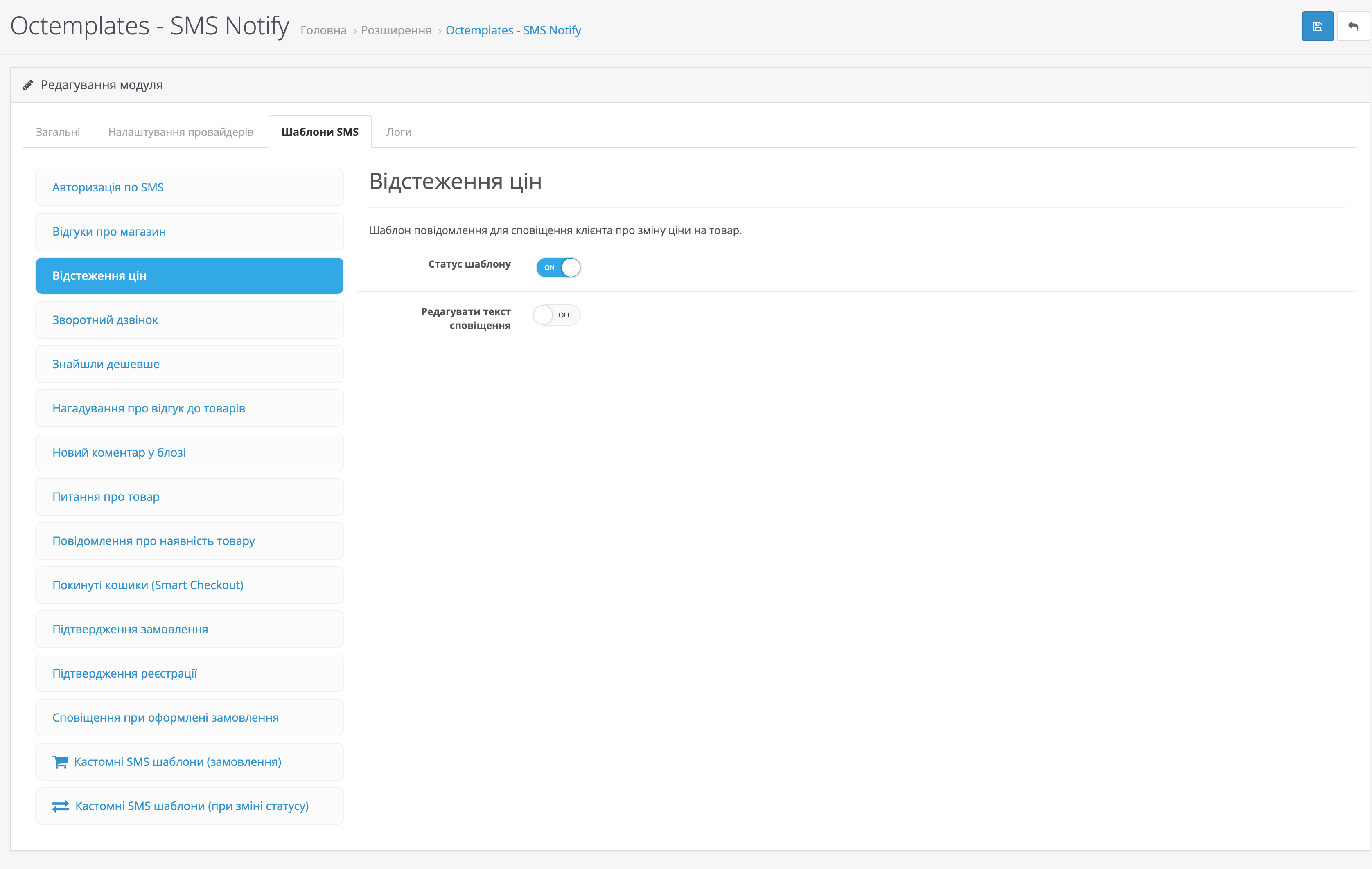This screenshot has height=869, width=1372.
Task: Click the shopping cart icon for custom templates
Action: coord(60,762)
